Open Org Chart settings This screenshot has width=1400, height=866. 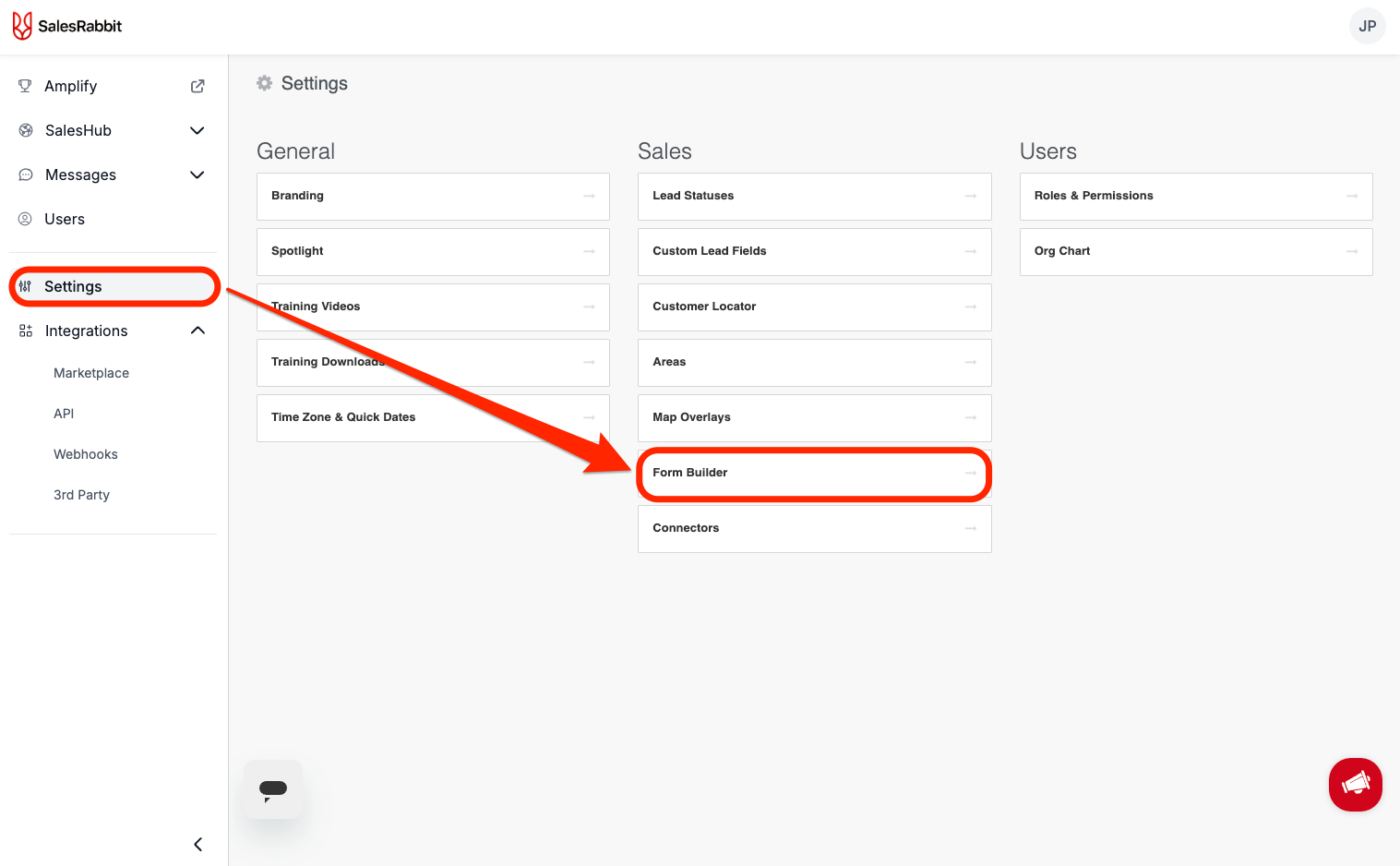1196,251
